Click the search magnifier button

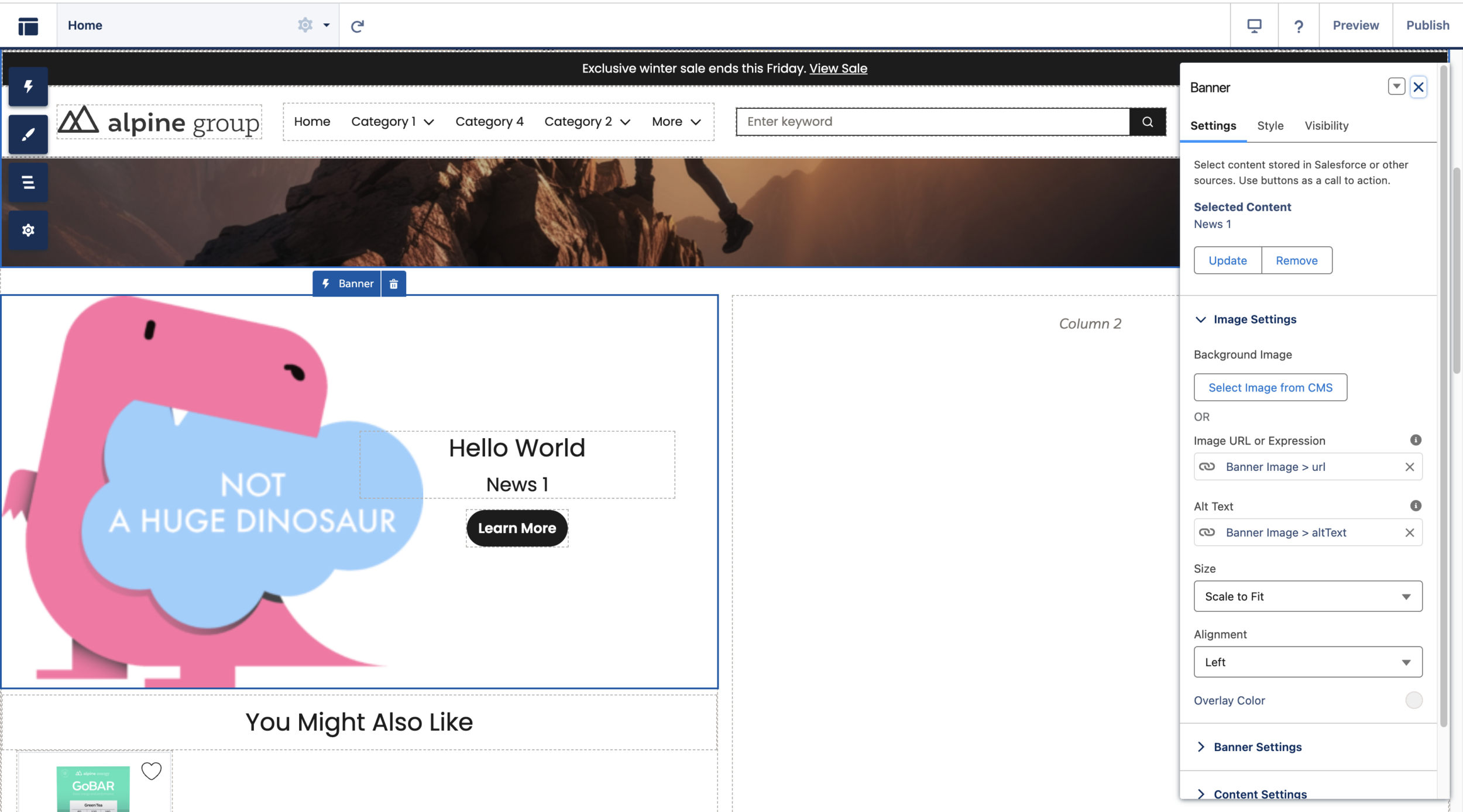(x=1148, y=122)
